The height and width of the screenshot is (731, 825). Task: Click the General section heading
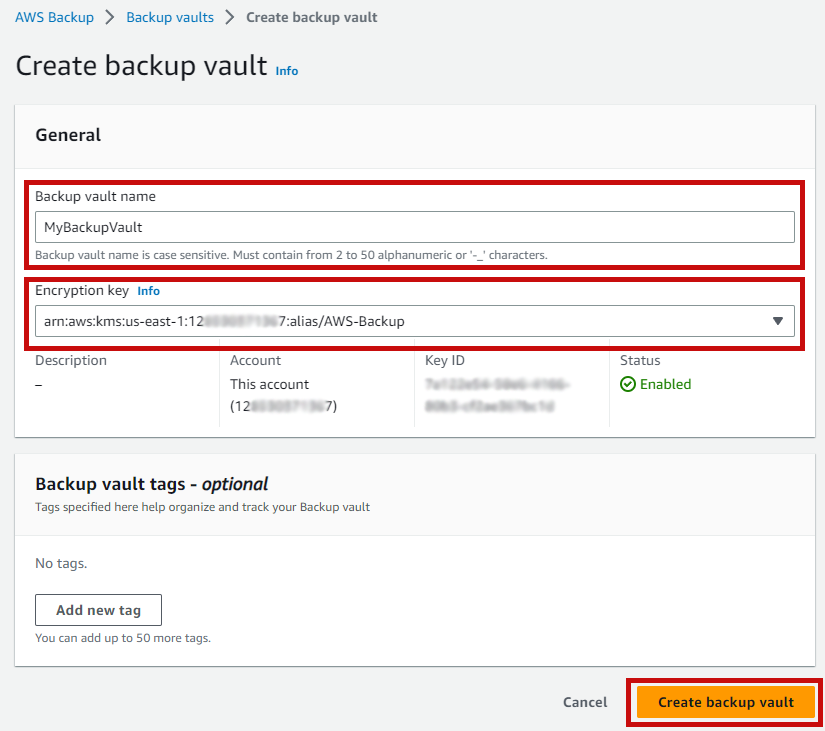click(68, 135)
